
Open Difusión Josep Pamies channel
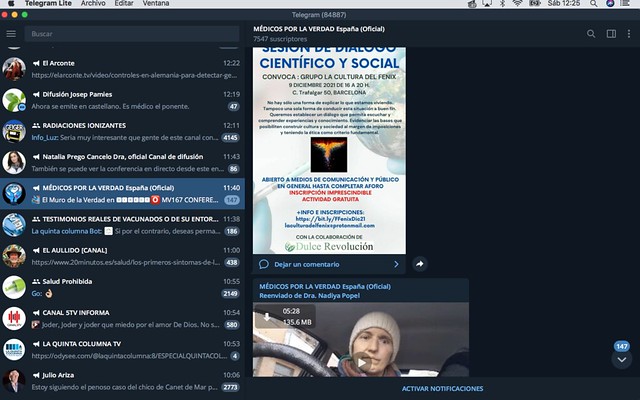point(122,100)
